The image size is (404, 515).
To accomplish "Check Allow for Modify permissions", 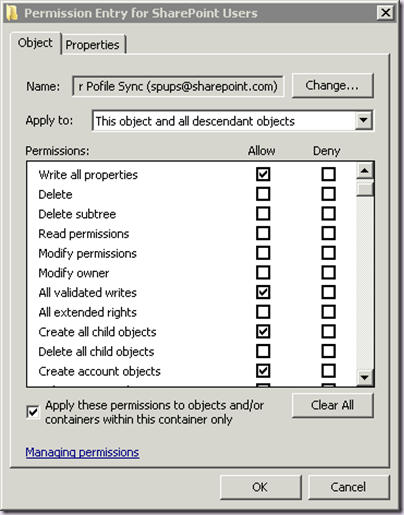I will coord(263,253).
